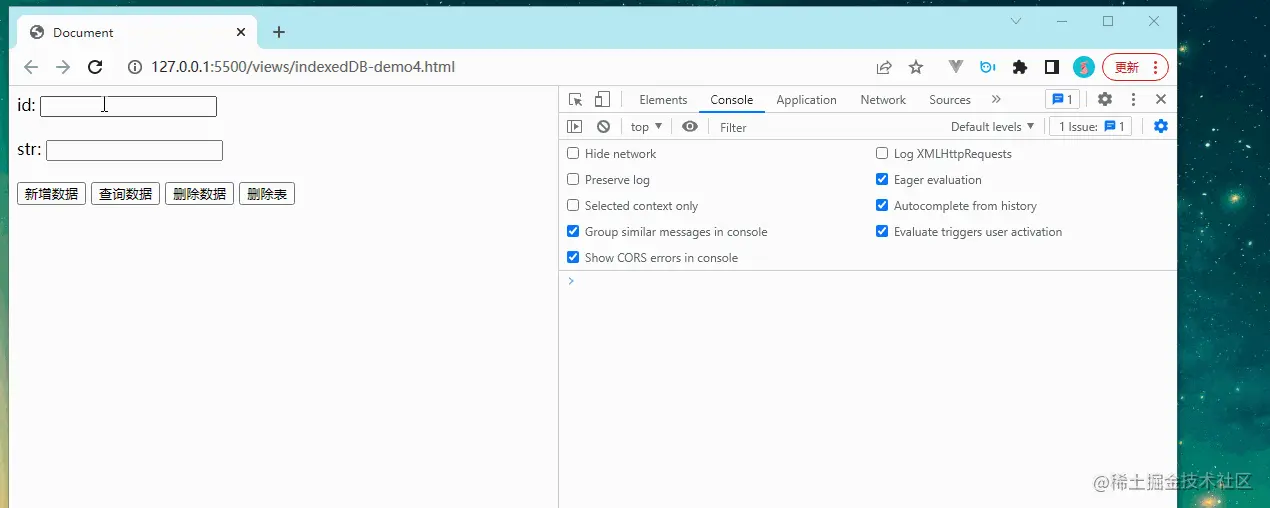This screenshot has height=508, width=1270.
Task: View site information icon in address bar
Action: pos(135,67)
